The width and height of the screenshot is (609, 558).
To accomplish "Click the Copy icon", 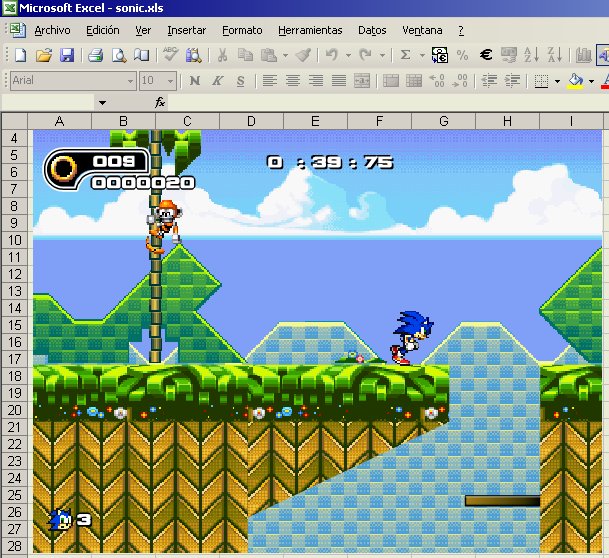I will (x=245, y=55).
